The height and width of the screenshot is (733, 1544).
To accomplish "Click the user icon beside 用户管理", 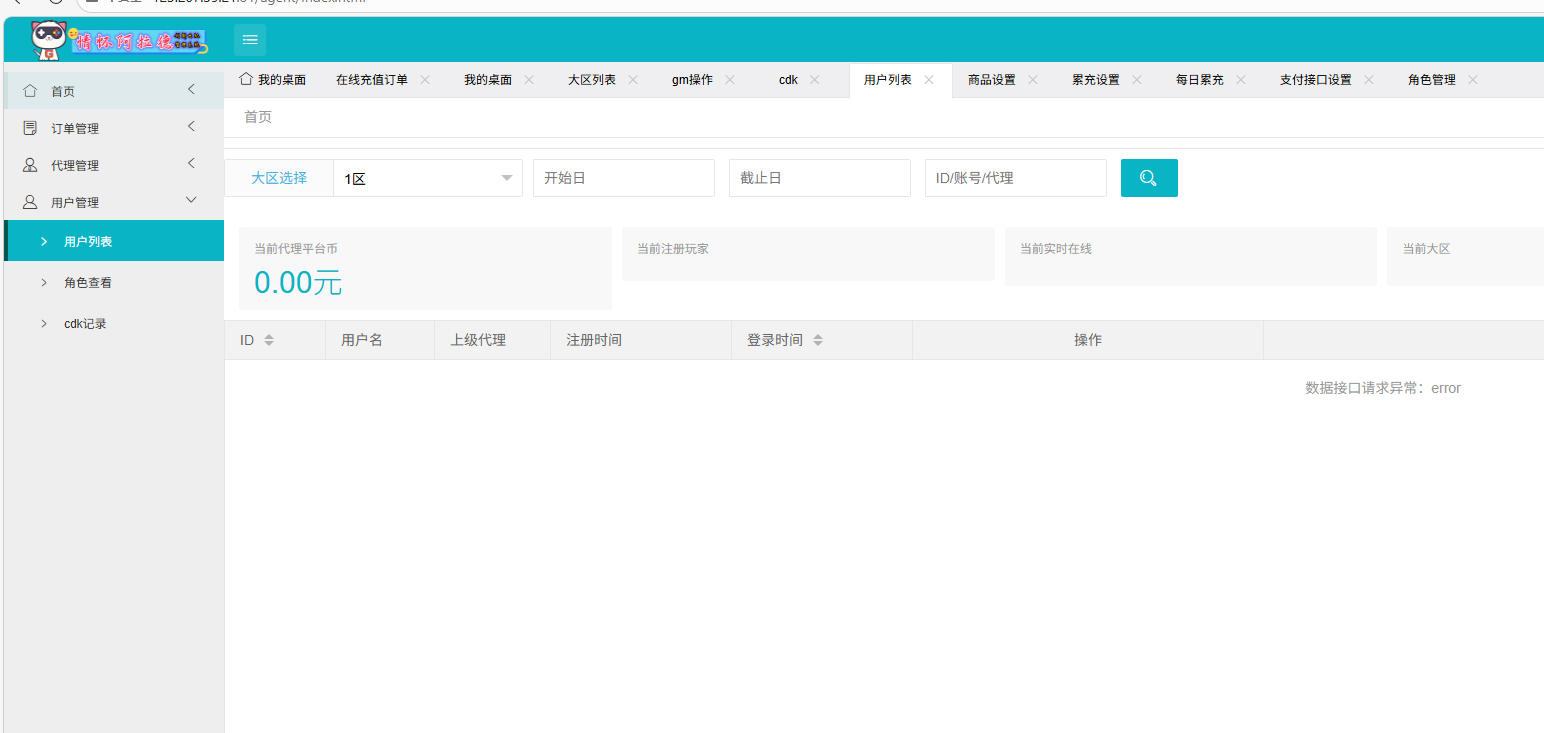I will click(x=31, y=200).
